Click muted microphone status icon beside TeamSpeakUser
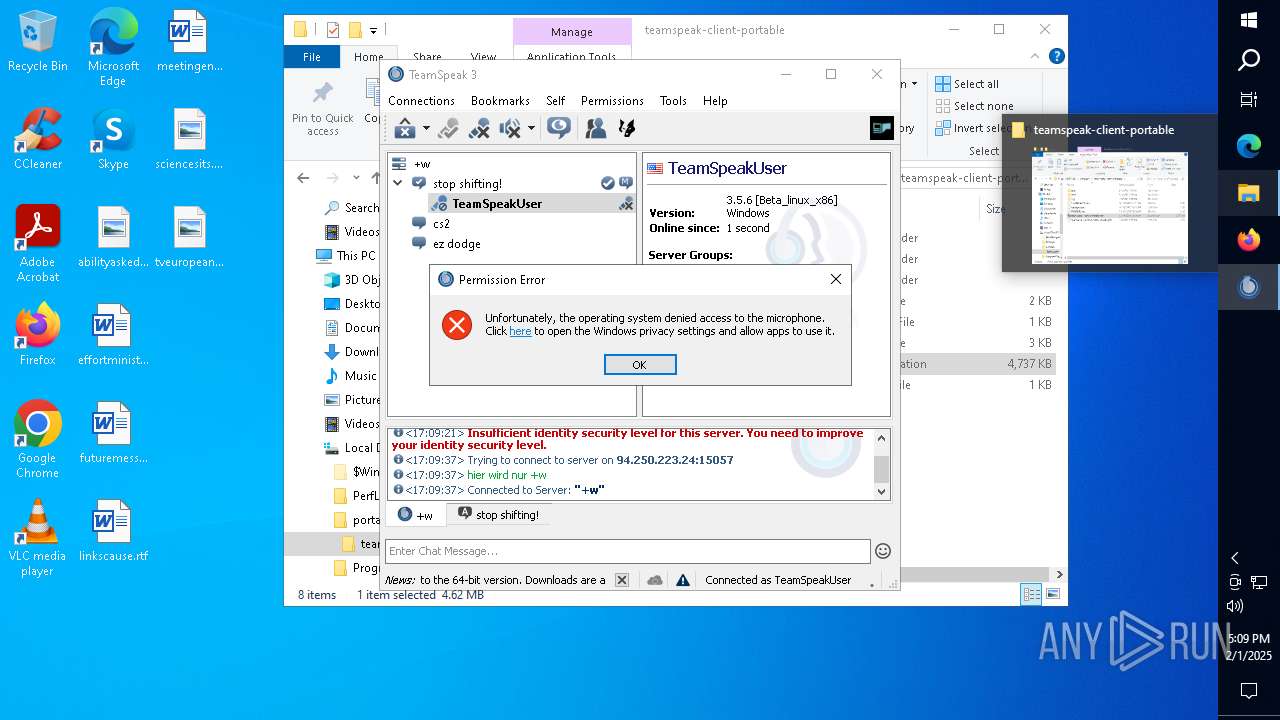Screen dimensions: 1280x720 (x=626, y=204)
